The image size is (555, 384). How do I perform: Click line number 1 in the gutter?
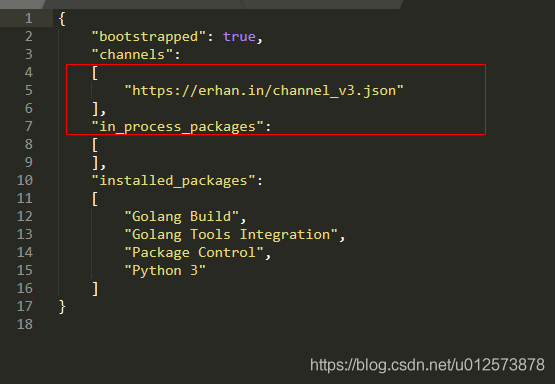(x=29, y=18)
